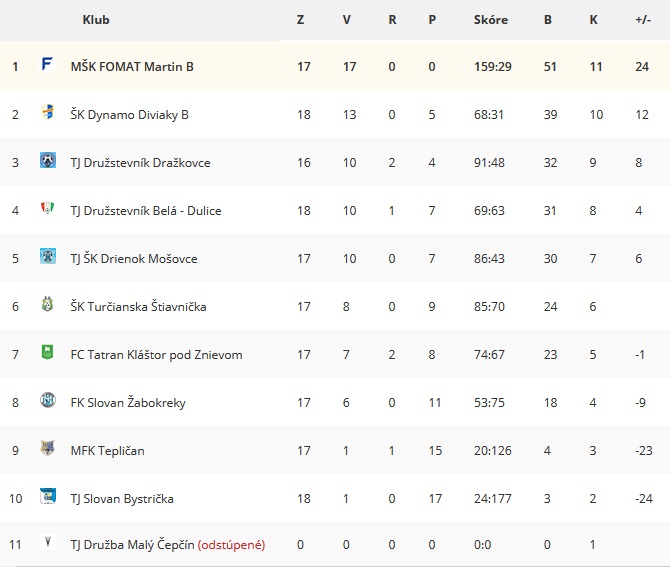670x567 pixels.
Task: Click the +/- column header
Action: [x=643, y=20]
